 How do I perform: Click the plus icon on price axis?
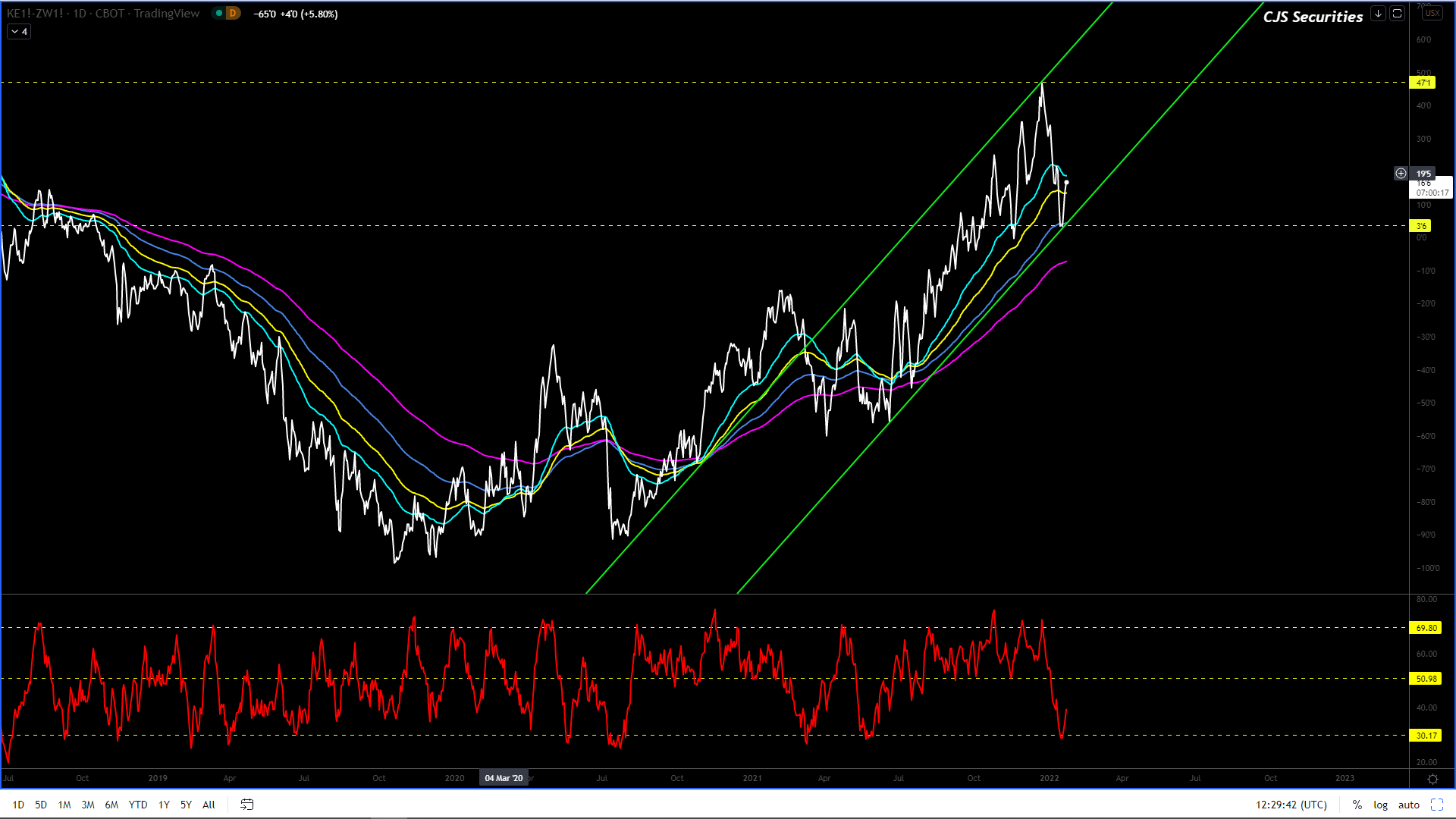coord(1401,174)
